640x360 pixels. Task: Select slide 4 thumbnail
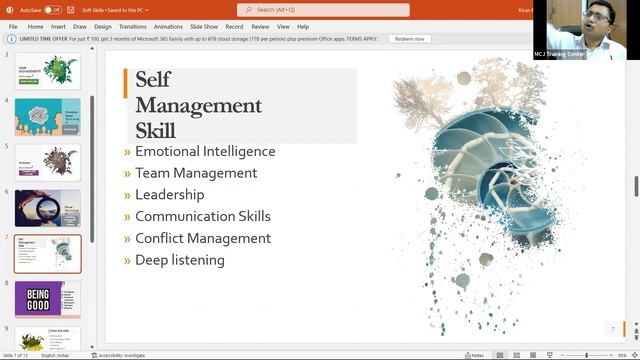pyautogui.click(x=48, y=117)
